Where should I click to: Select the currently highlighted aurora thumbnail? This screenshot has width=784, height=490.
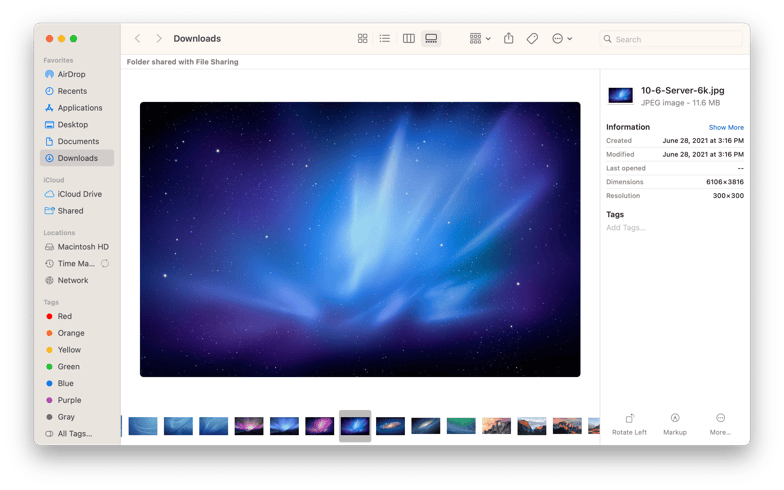coord(355,426)
